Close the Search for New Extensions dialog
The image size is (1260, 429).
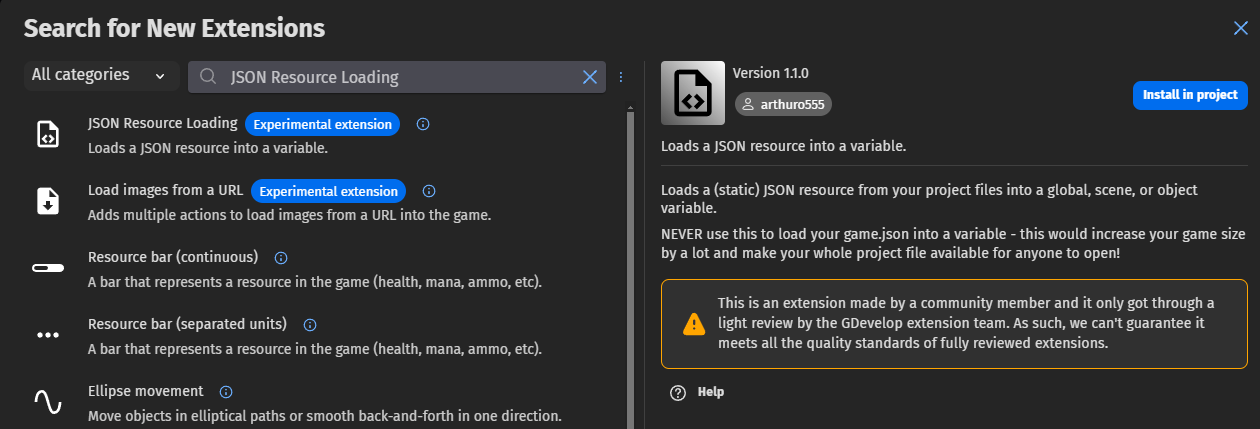point(1241,28)
